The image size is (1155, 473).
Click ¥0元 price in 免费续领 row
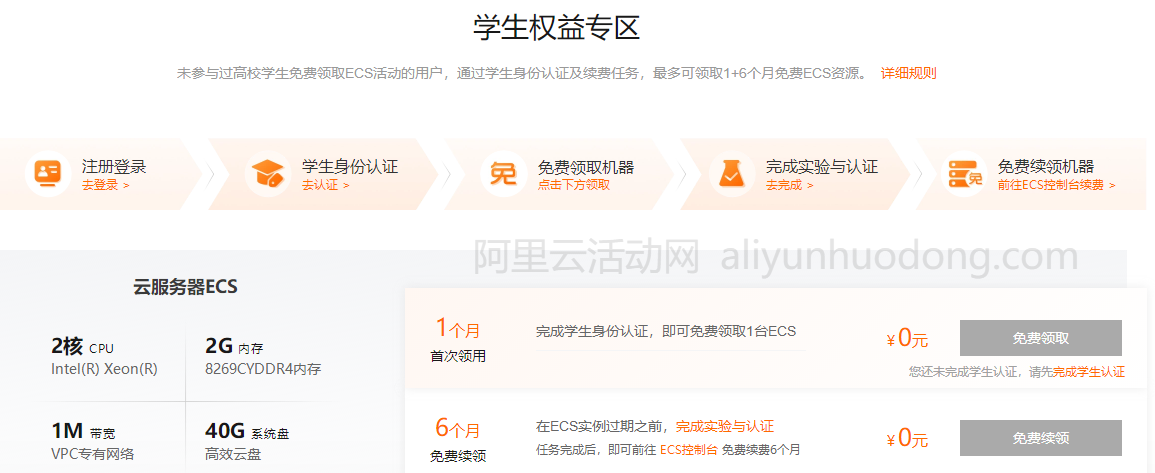coord(908,438)
